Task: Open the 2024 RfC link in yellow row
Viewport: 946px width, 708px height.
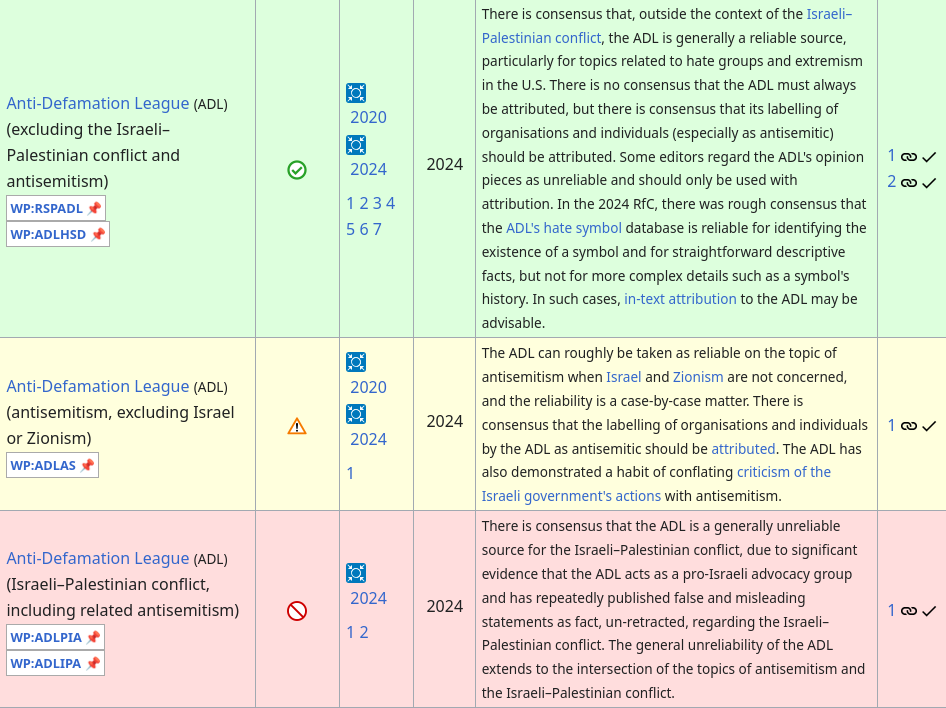Action: tap(369, 439)
